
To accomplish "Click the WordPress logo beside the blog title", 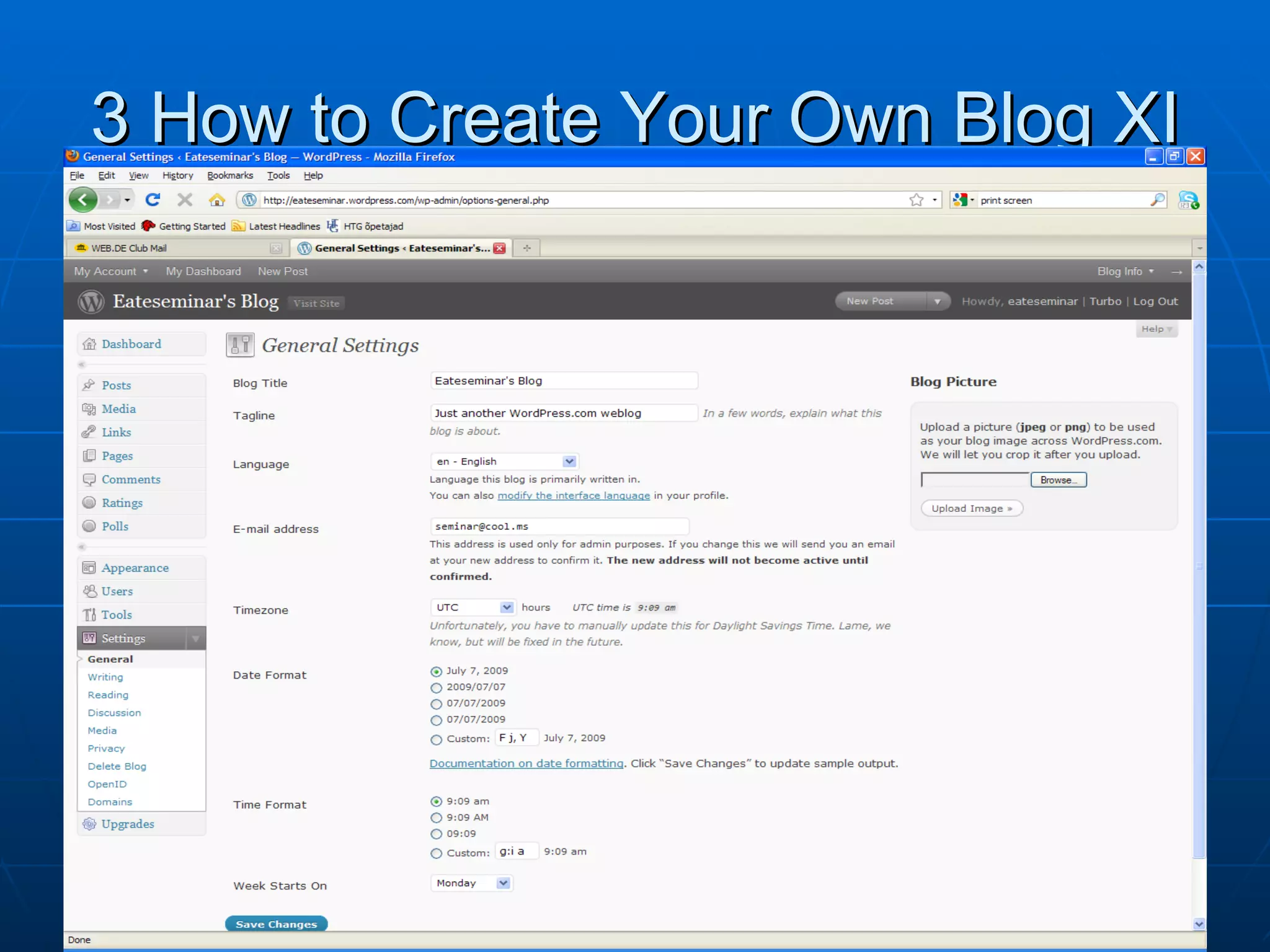I will click(x=91, y=302).
